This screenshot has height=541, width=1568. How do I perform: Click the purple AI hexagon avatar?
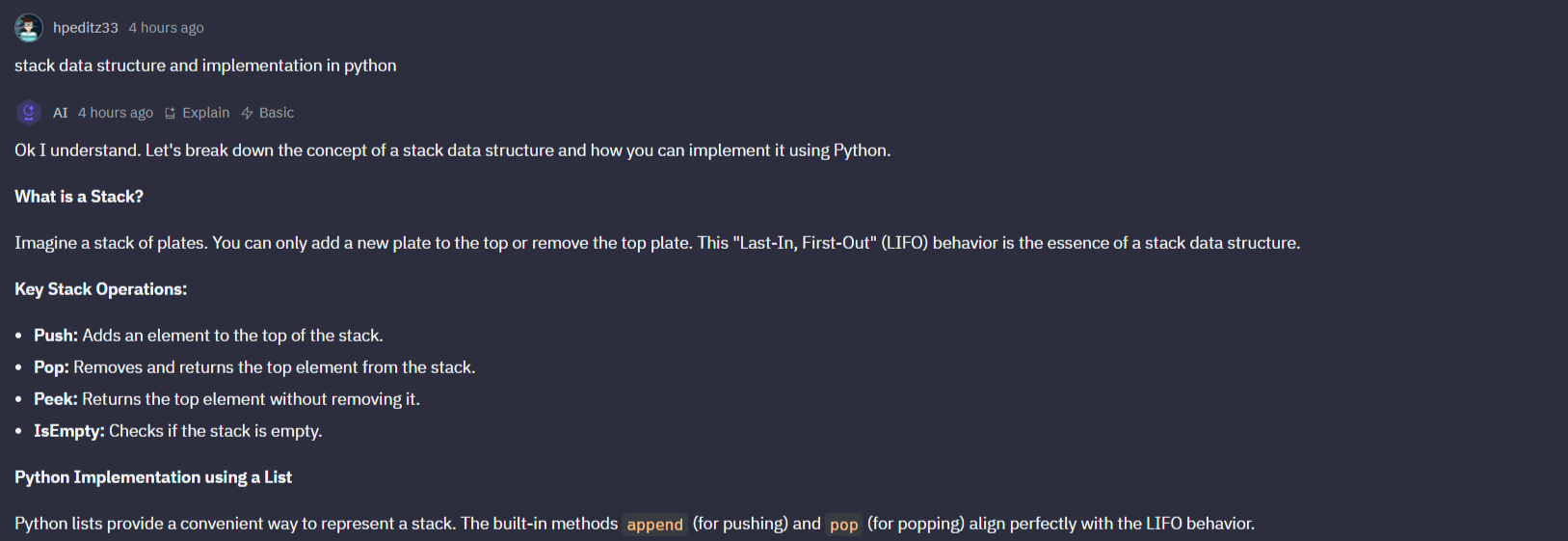tap(29, 113)
